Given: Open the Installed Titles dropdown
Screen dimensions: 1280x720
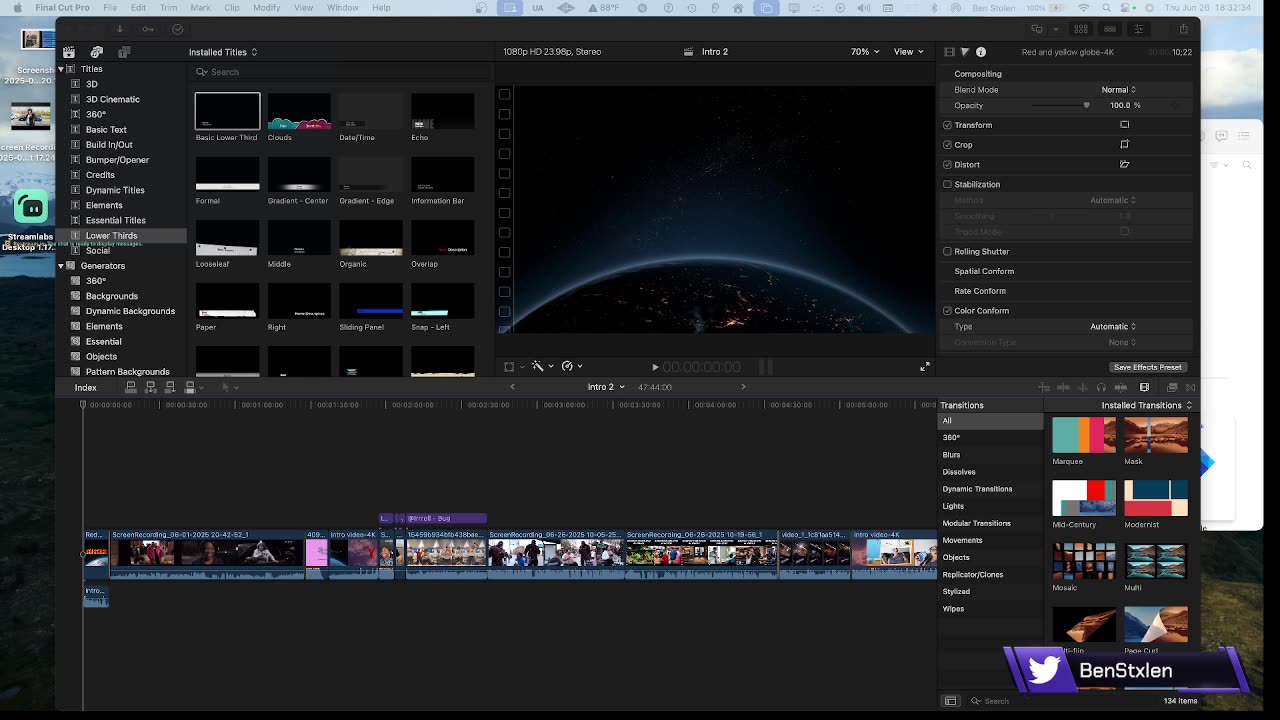Looking at the screenshot, I should pyautogui.click(x=223, y=52).
